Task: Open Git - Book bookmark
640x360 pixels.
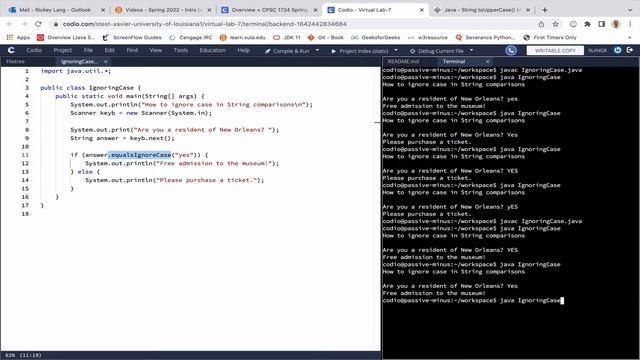Action: tap(326, 38)
